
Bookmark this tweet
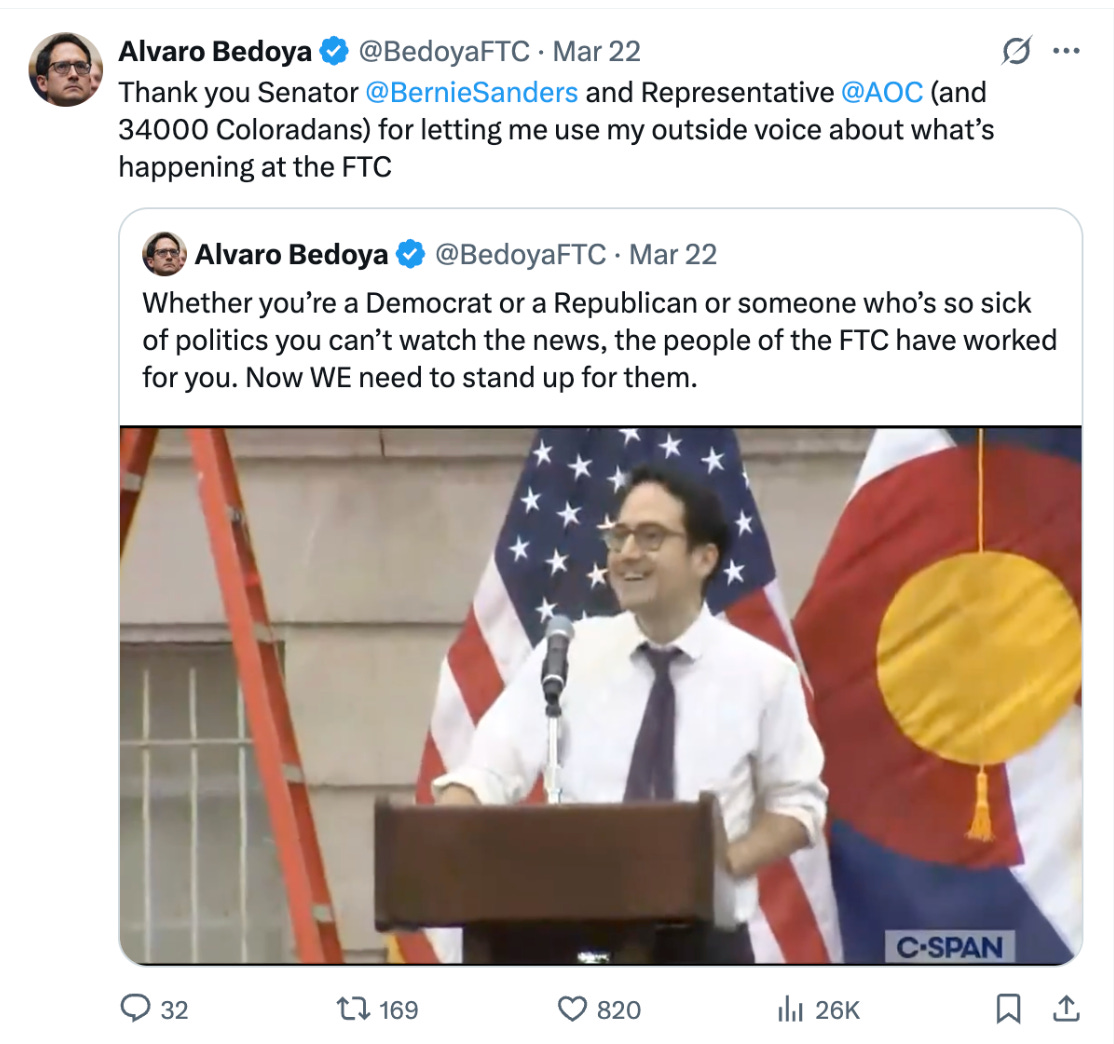coord(1008,1008)
